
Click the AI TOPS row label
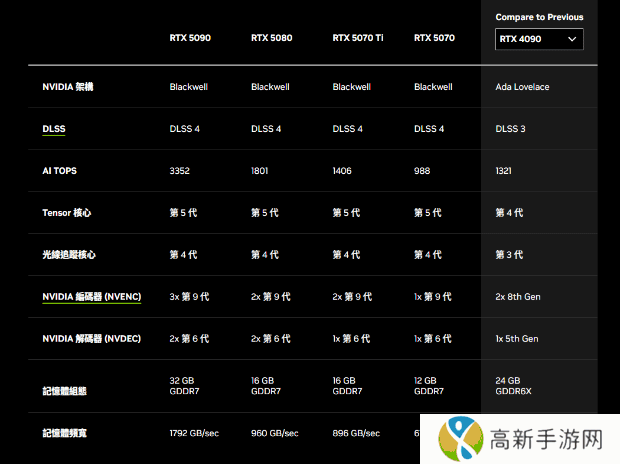[x=61, y=171]
